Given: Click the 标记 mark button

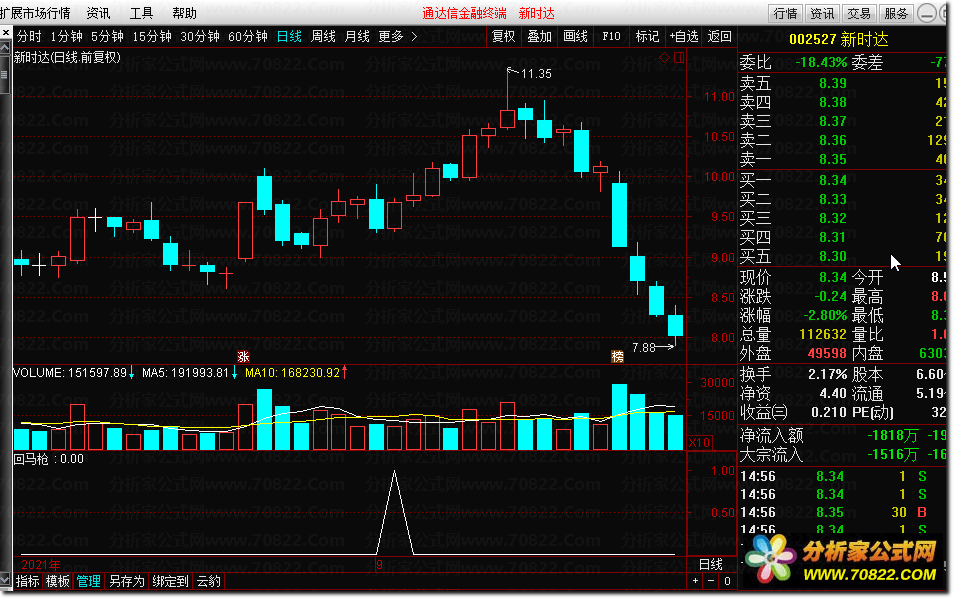Looking at the screenshot, I should pos(647,37).
